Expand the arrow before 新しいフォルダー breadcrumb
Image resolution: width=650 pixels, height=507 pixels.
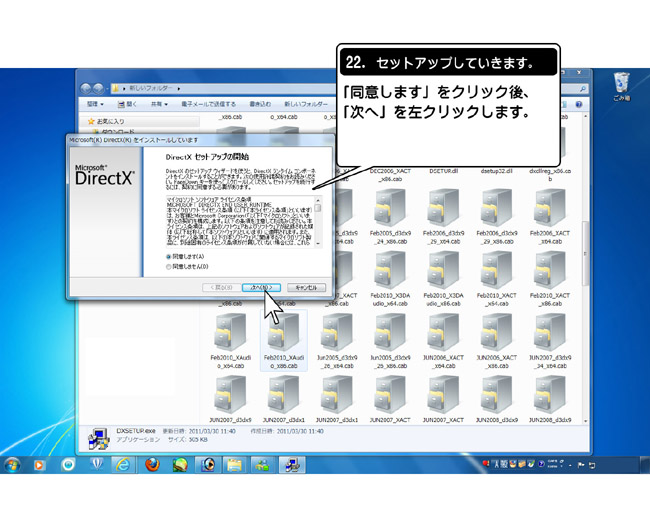click(x=124, y=88)
